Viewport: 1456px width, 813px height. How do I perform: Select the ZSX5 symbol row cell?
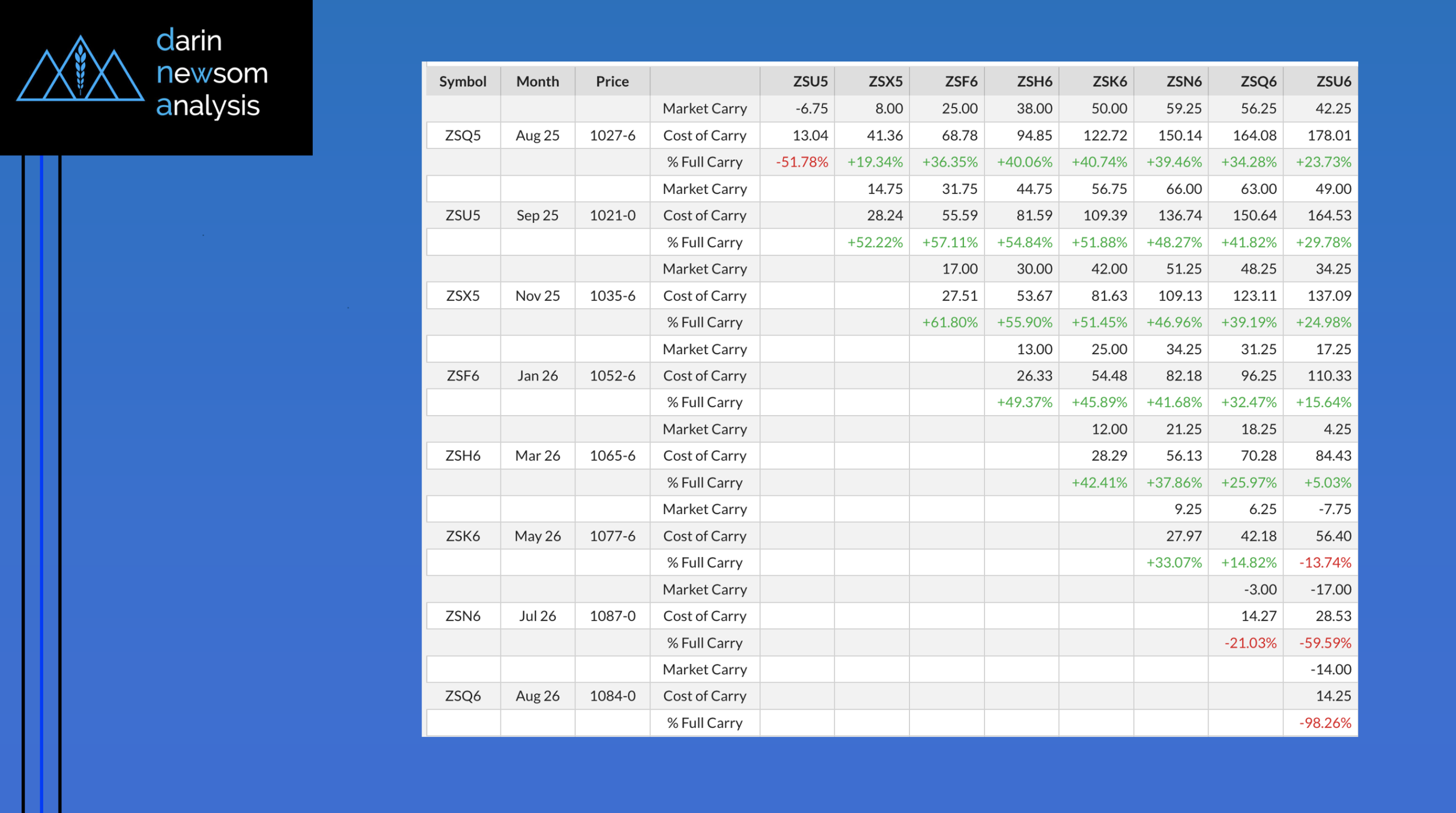pyautogui.click(x=462, y=296)
